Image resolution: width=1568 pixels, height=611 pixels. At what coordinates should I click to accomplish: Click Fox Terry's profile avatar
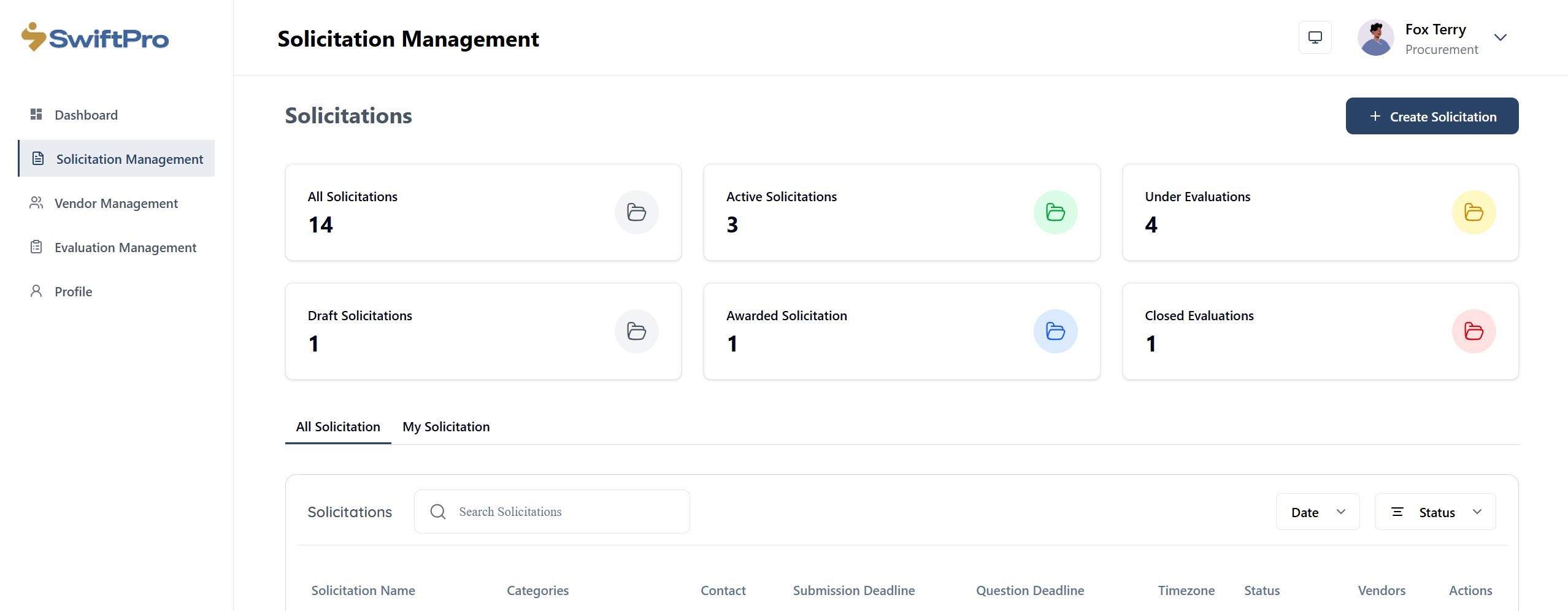point(1375,37)
